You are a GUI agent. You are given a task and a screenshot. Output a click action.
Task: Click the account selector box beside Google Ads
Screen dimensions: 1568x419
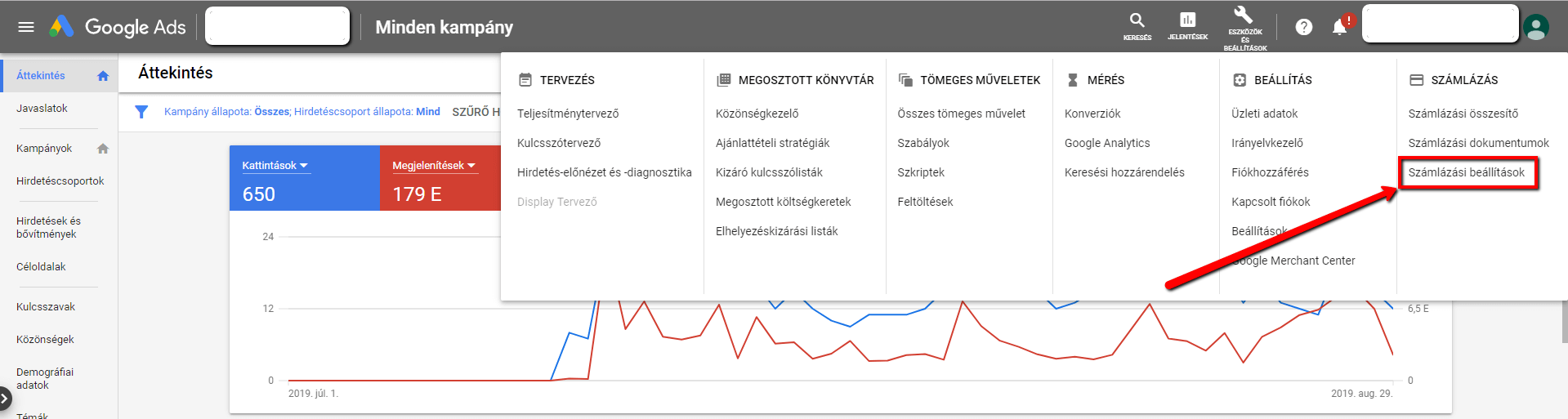click(x=277, y=26)
